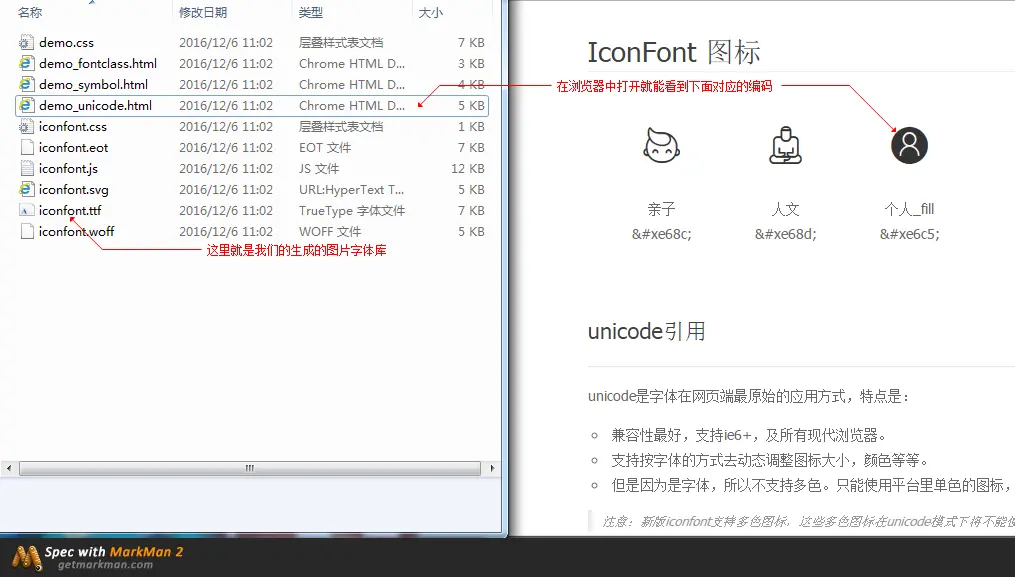
Task: Click the 人文 icon label
Action: [x=785, y=209]
